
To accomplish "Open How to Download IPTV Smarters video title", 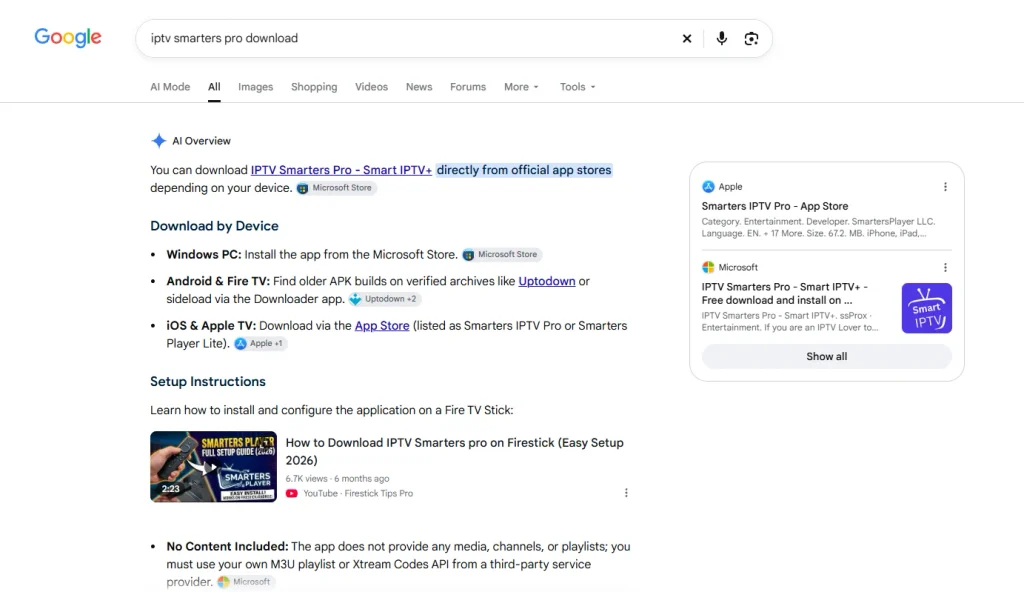I will coord(455,452).
